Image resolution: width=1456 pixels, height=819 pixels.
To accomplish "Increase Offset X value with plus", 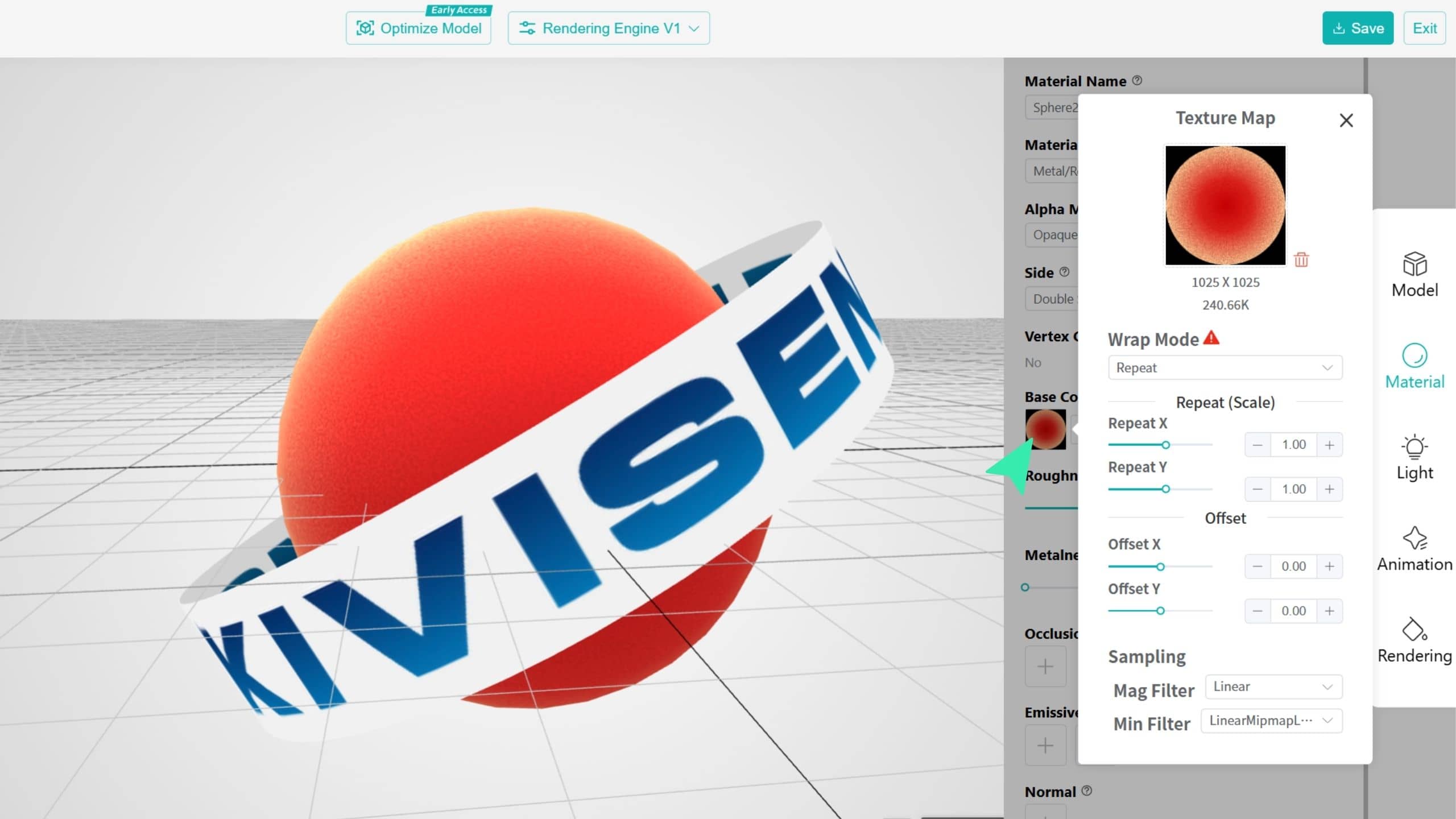I will (x=1330, y=566).
